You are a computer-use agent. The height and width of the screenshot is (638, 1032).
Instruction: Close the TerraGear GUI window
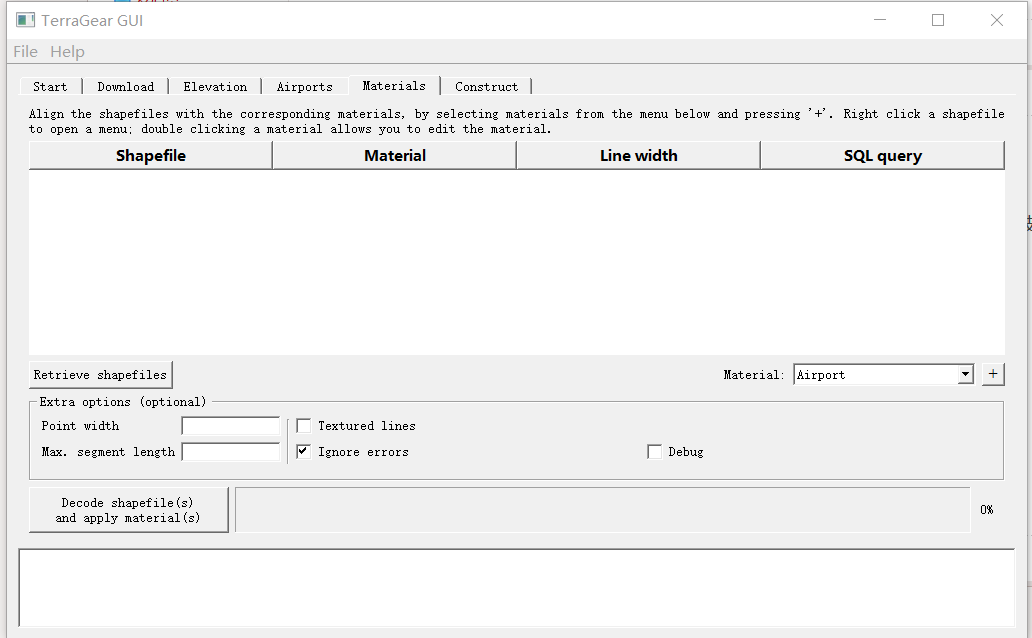click(997, 20)
